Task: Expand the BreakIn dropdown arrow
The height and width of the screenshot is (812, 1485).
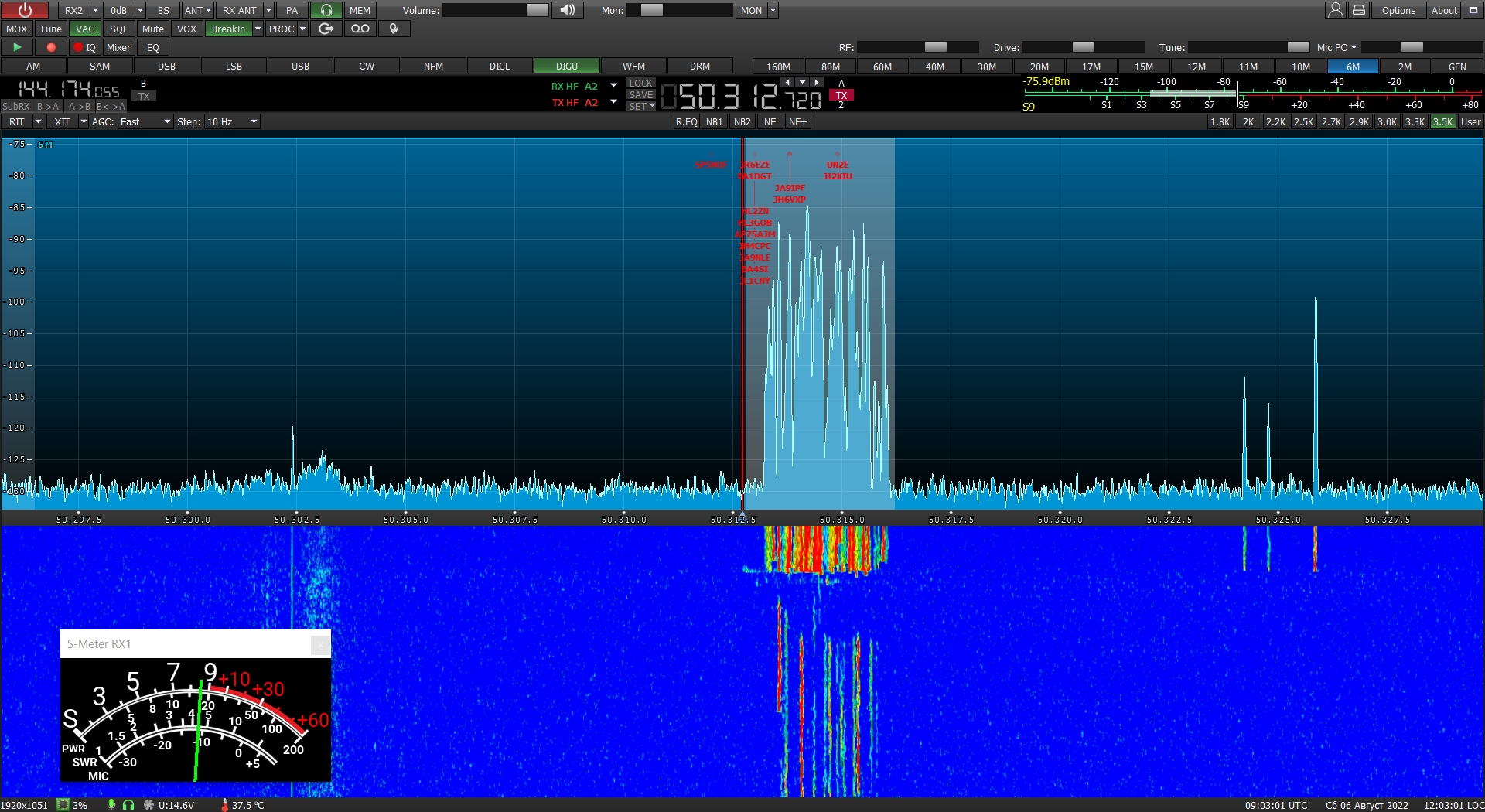Action: coord(258,29)
